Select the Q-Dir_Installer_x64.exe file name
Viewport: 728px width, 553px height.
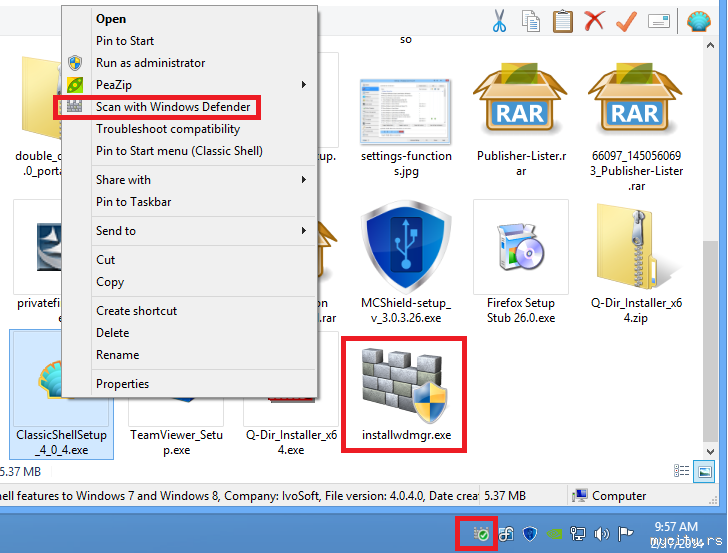coord(291,442)
